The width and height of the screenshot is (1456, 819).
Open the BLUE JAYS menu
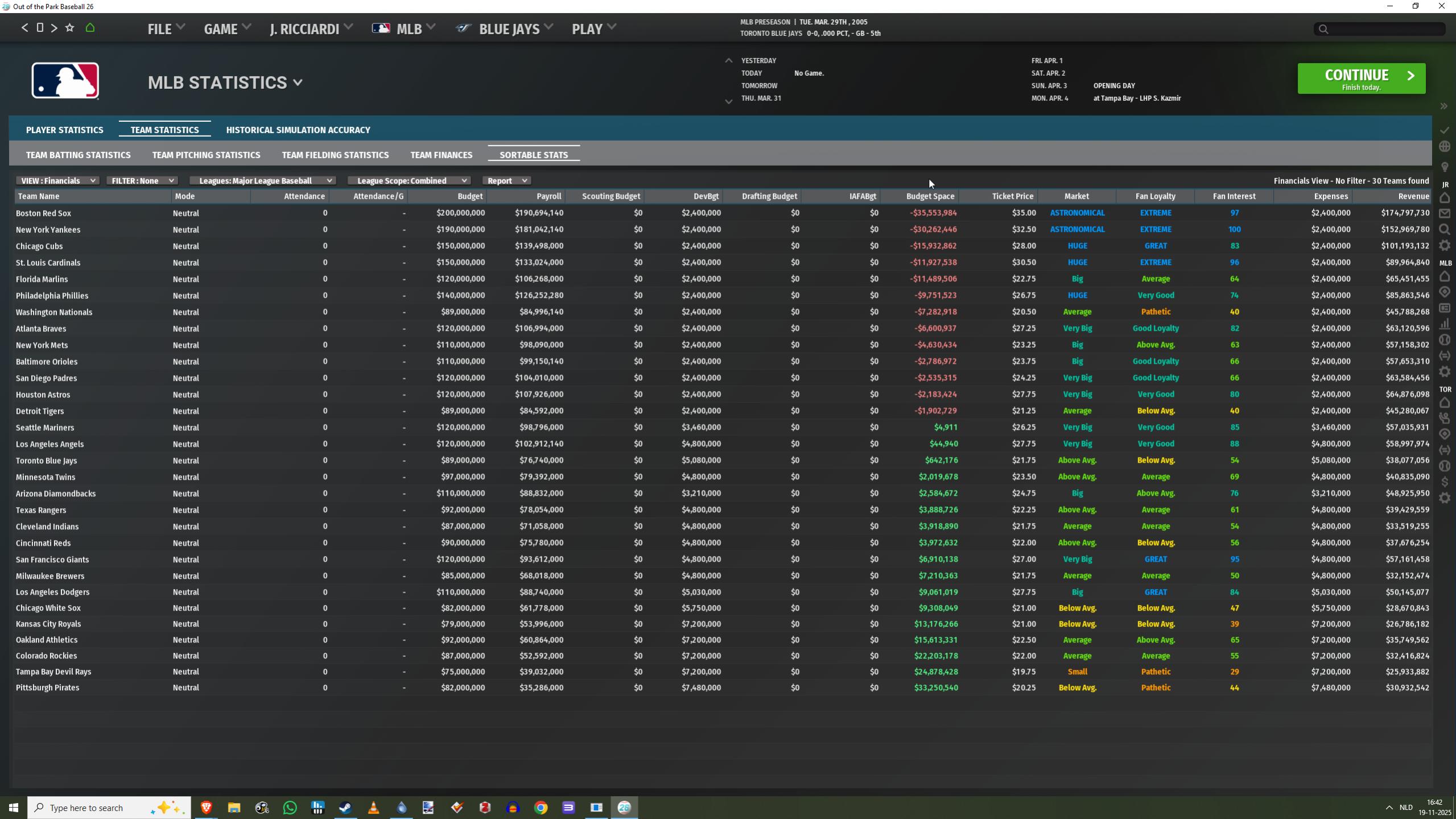coord(509,28)
